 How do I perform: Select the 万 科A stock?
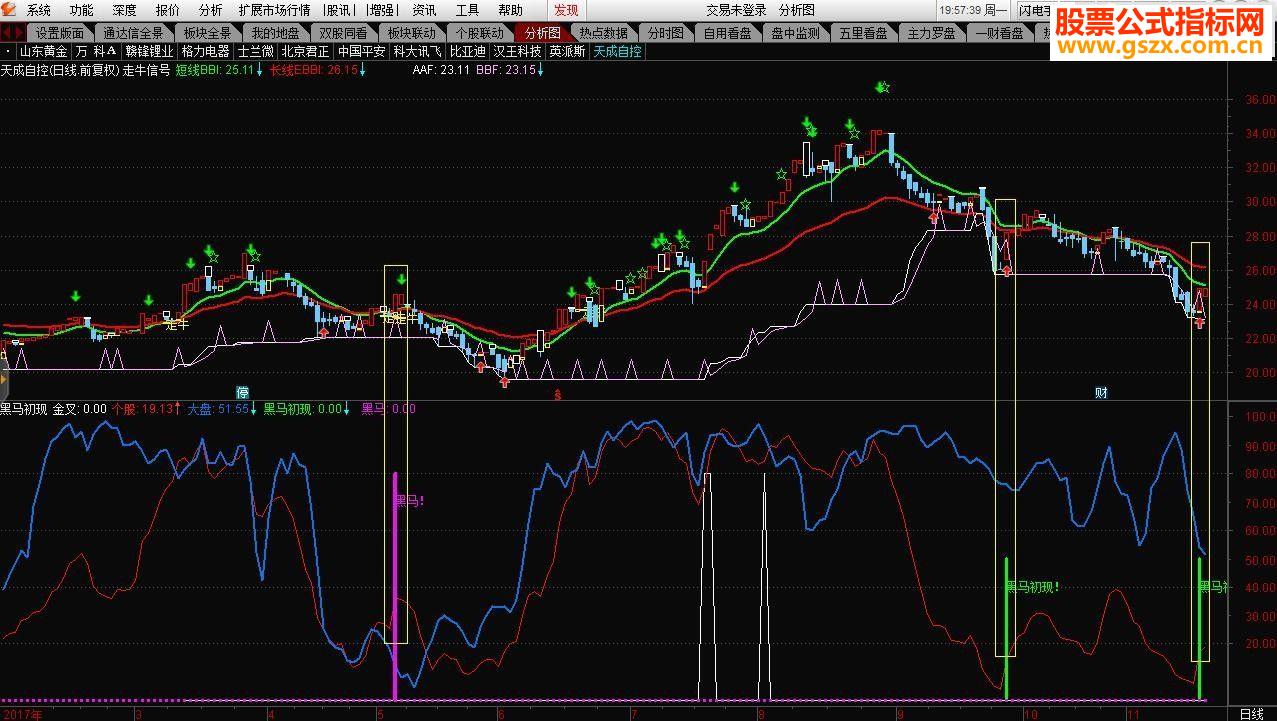pyautogui.click(x=97, y=51)
